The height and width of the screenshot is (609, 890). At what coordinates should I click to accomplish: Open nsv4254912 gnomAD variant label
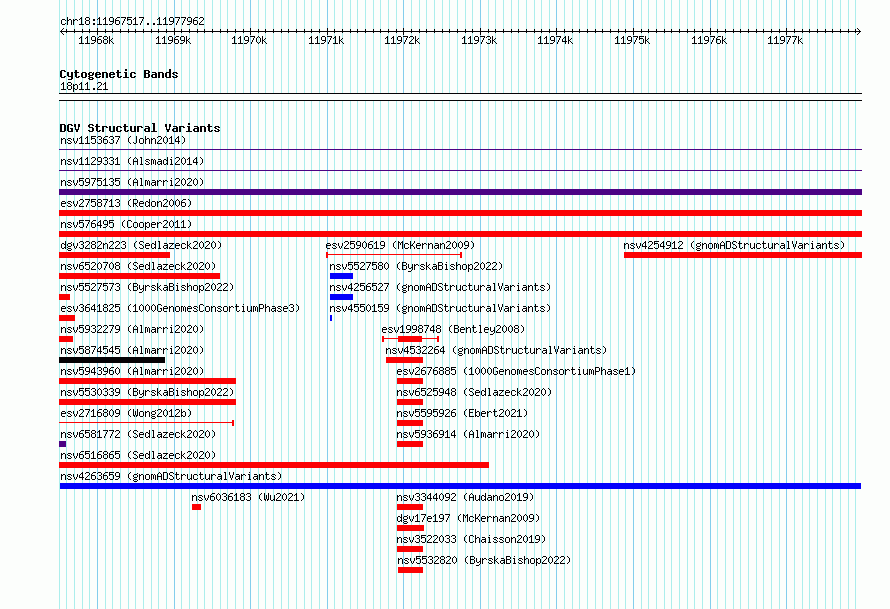tap(734, 245)
